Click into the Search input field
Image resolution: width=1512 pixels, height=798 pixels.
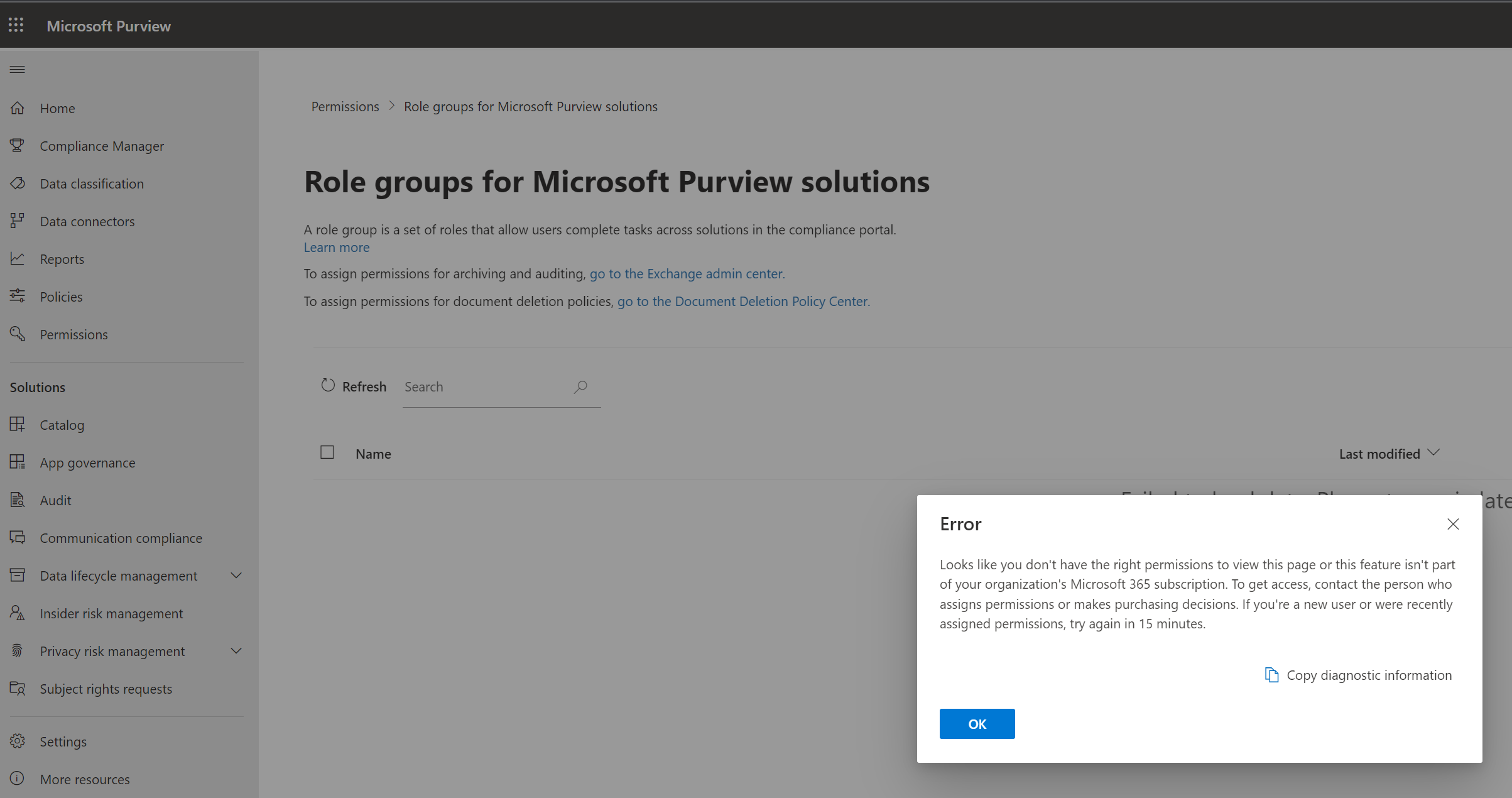tap(484, 386)
